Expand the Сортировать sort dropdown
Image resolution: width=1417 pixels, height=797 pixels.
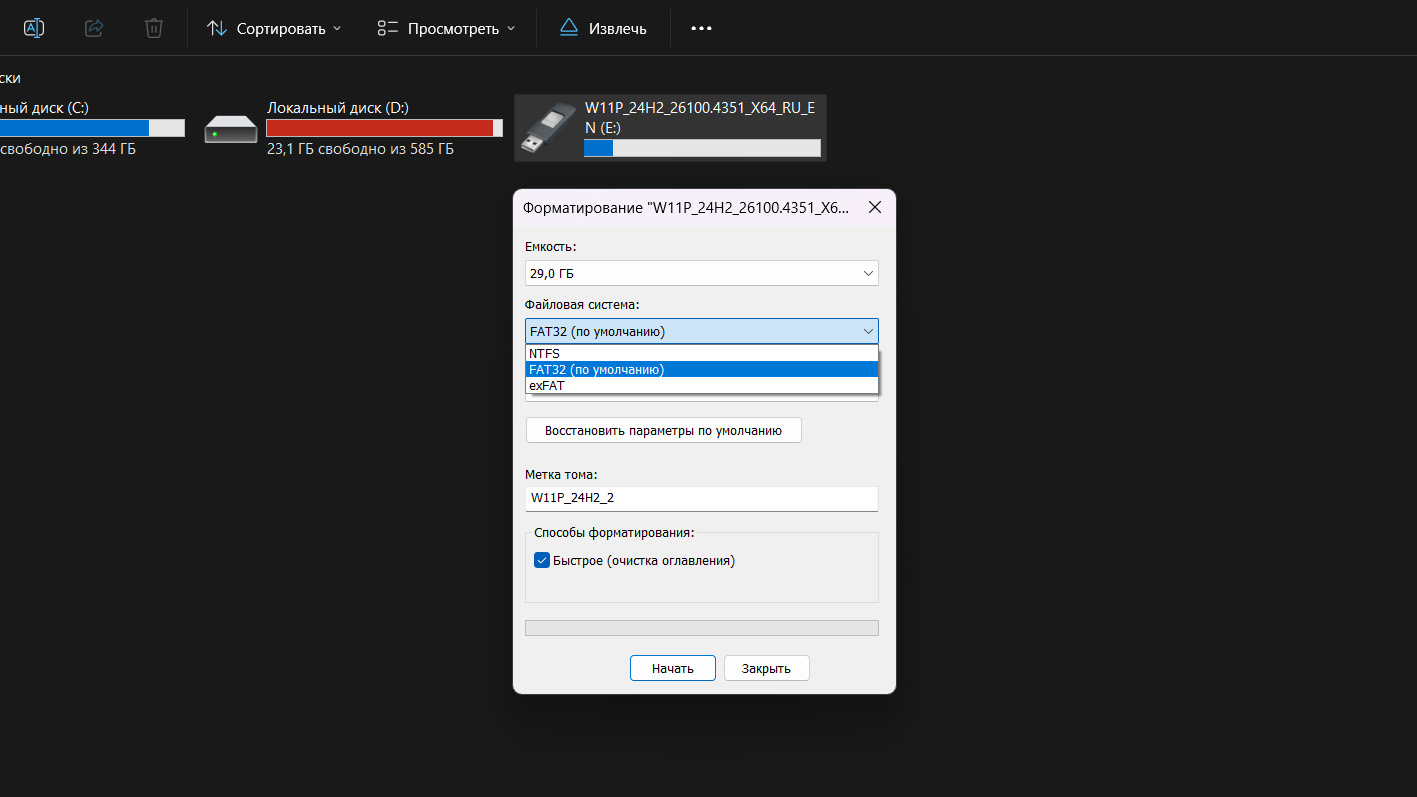click(x=274, y=28)
